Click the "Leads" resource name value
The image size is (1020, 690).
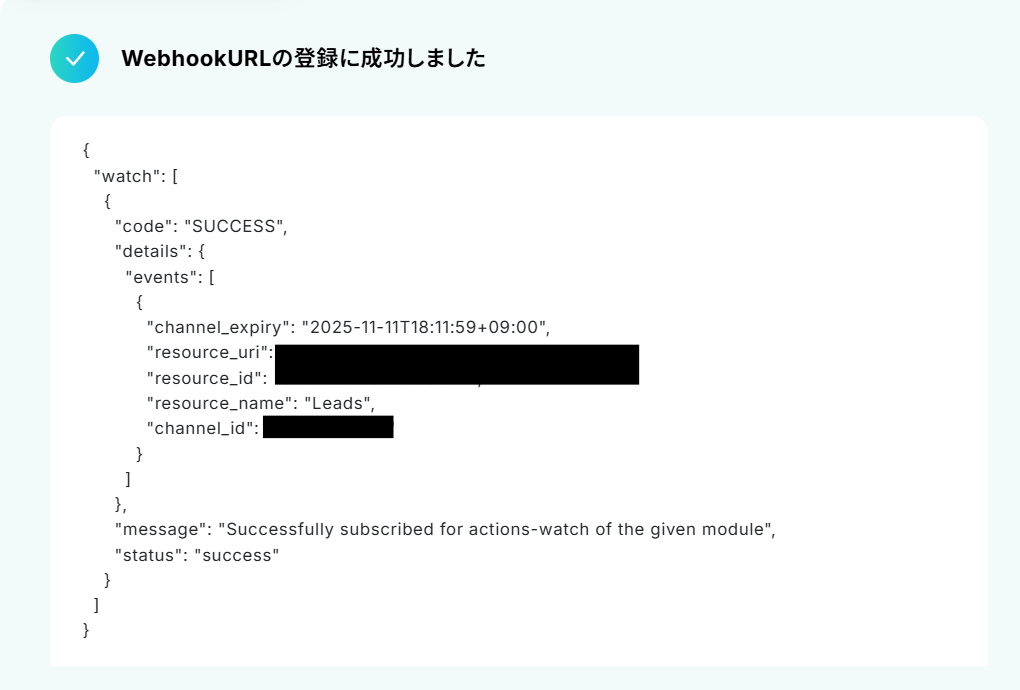(337, 403)
